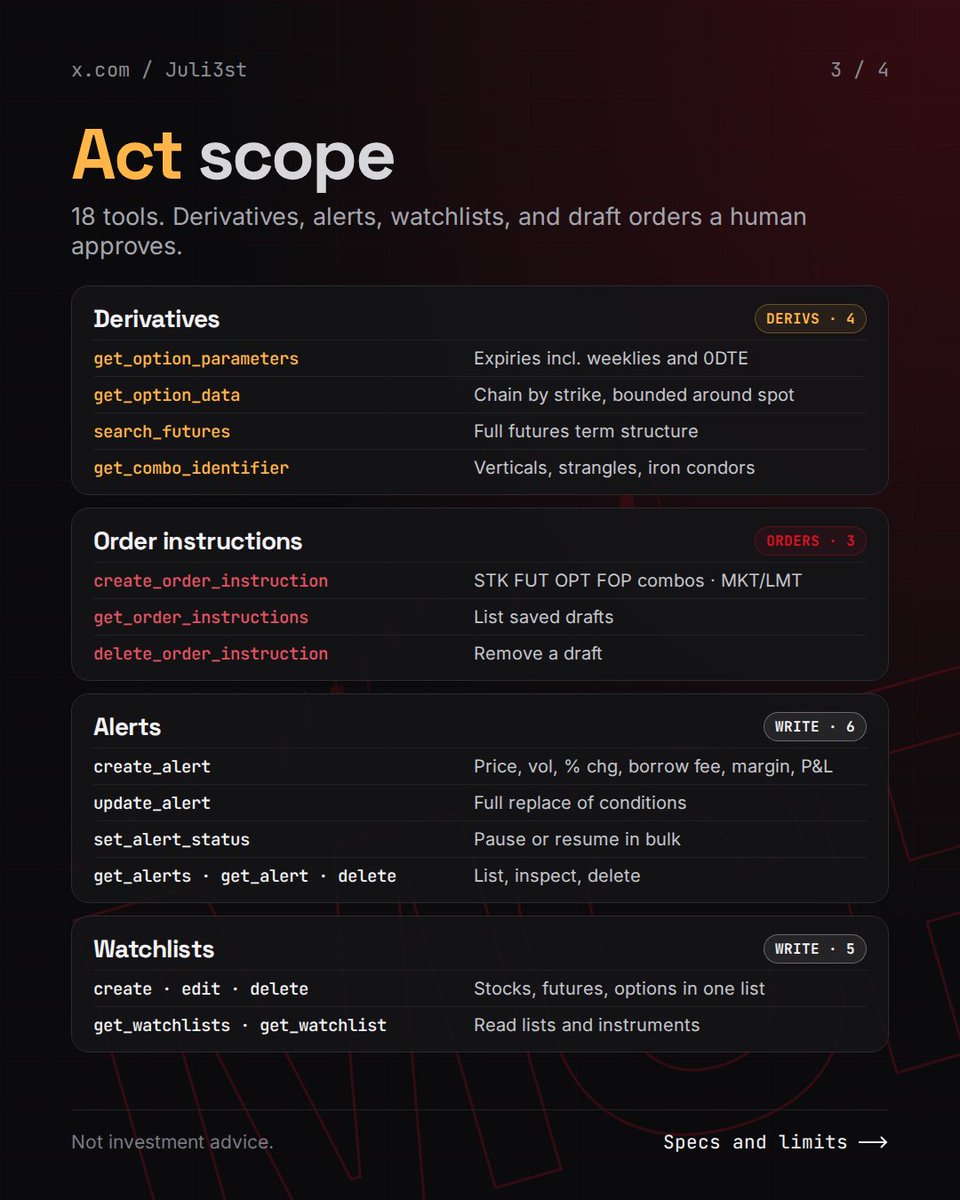Click 'Chain by strike, bounded around spot'
960x1200 pixels.
pyautogui.click(x=634, y=395)
